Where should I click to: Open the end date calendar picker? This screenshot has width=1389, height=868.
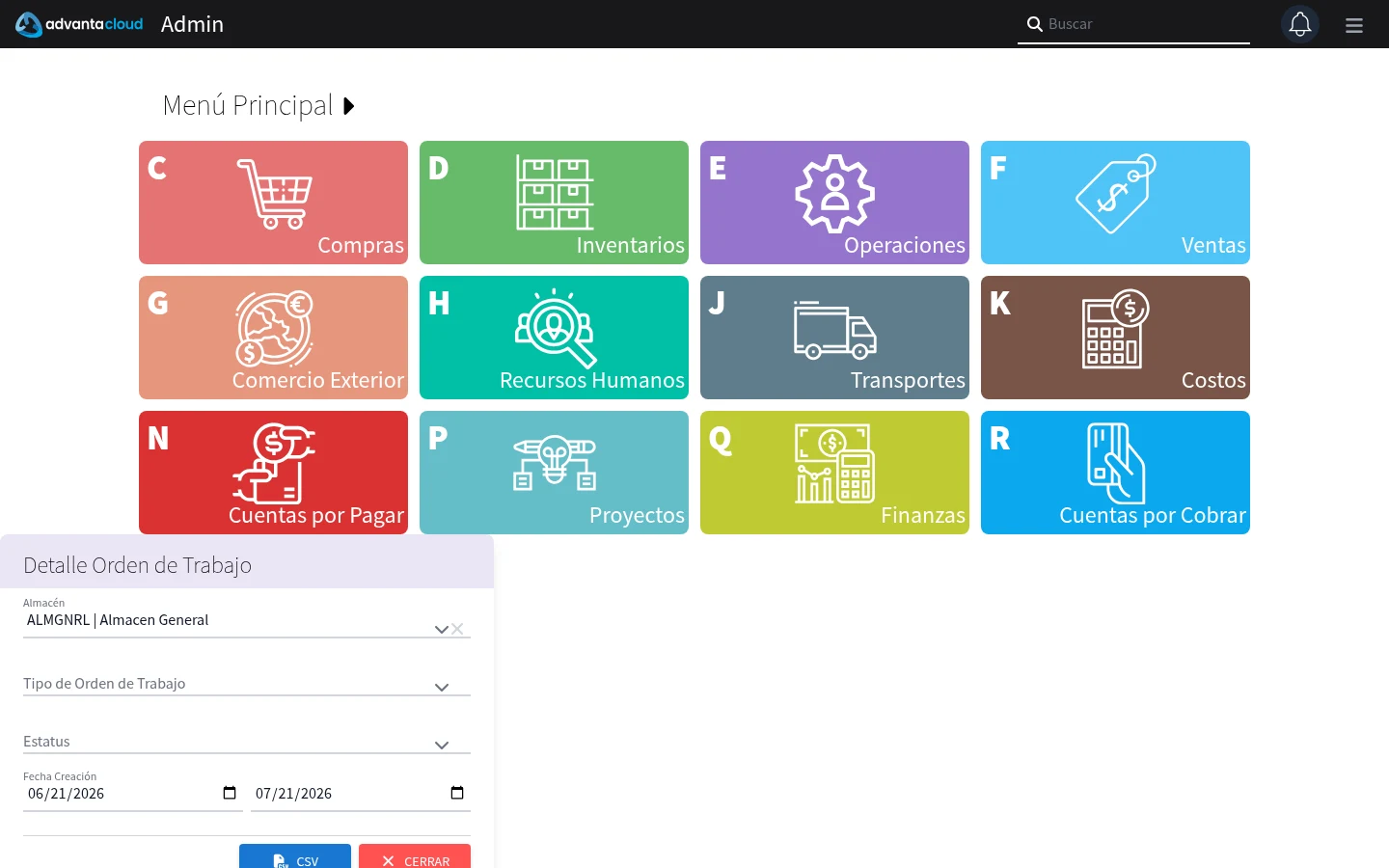click(x=457, y=793)
